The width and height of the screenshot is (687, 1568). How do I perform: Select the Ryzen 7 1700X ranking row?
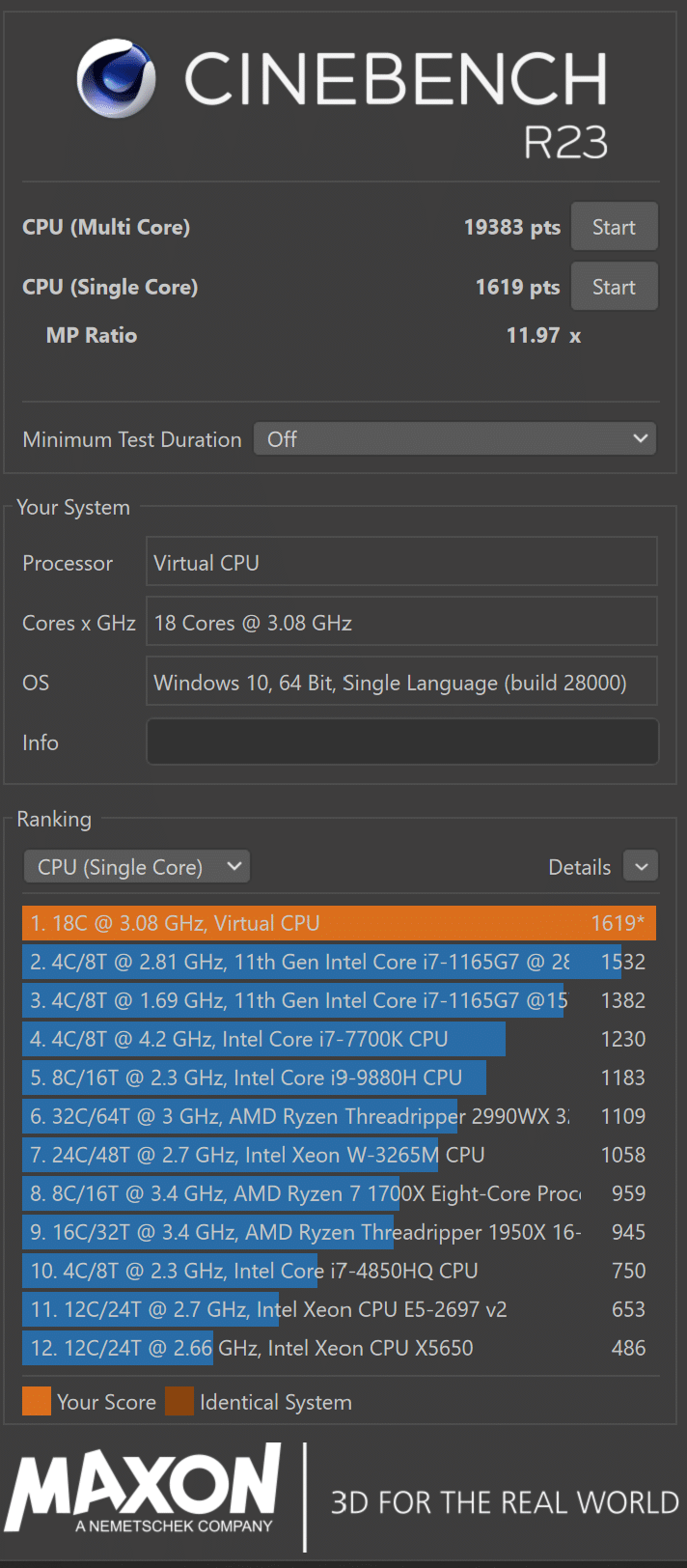coord(338,1193)
